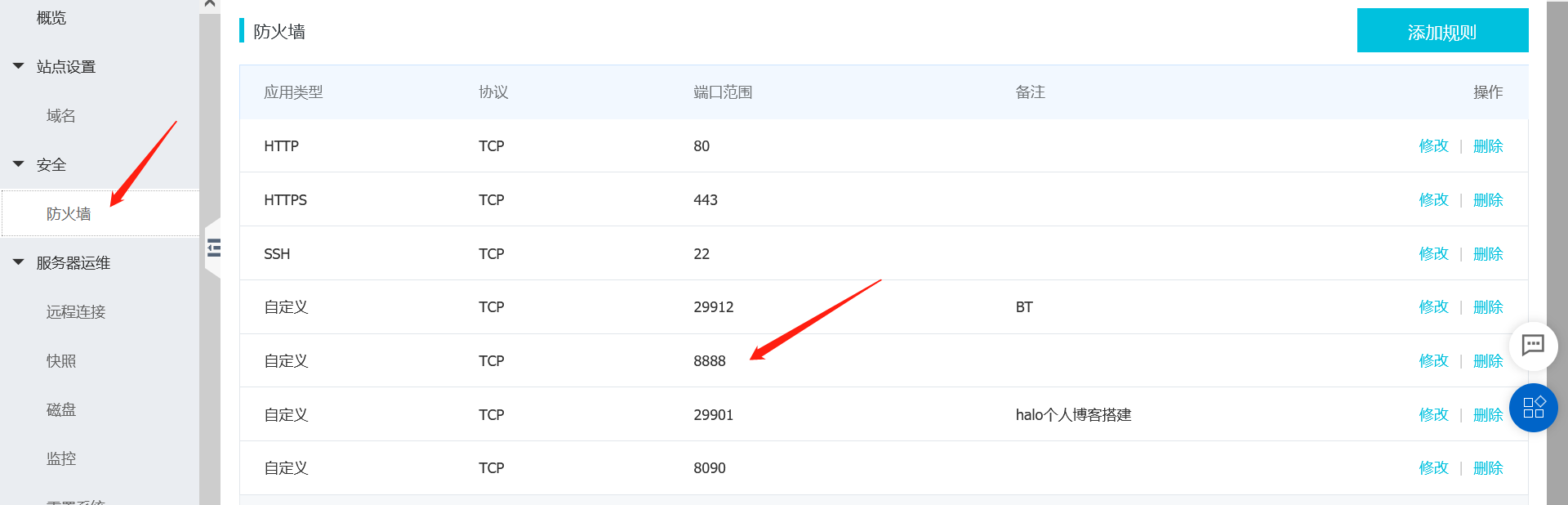
Task: Click the 站点设置 section label
Action: (x=66, y=67)
